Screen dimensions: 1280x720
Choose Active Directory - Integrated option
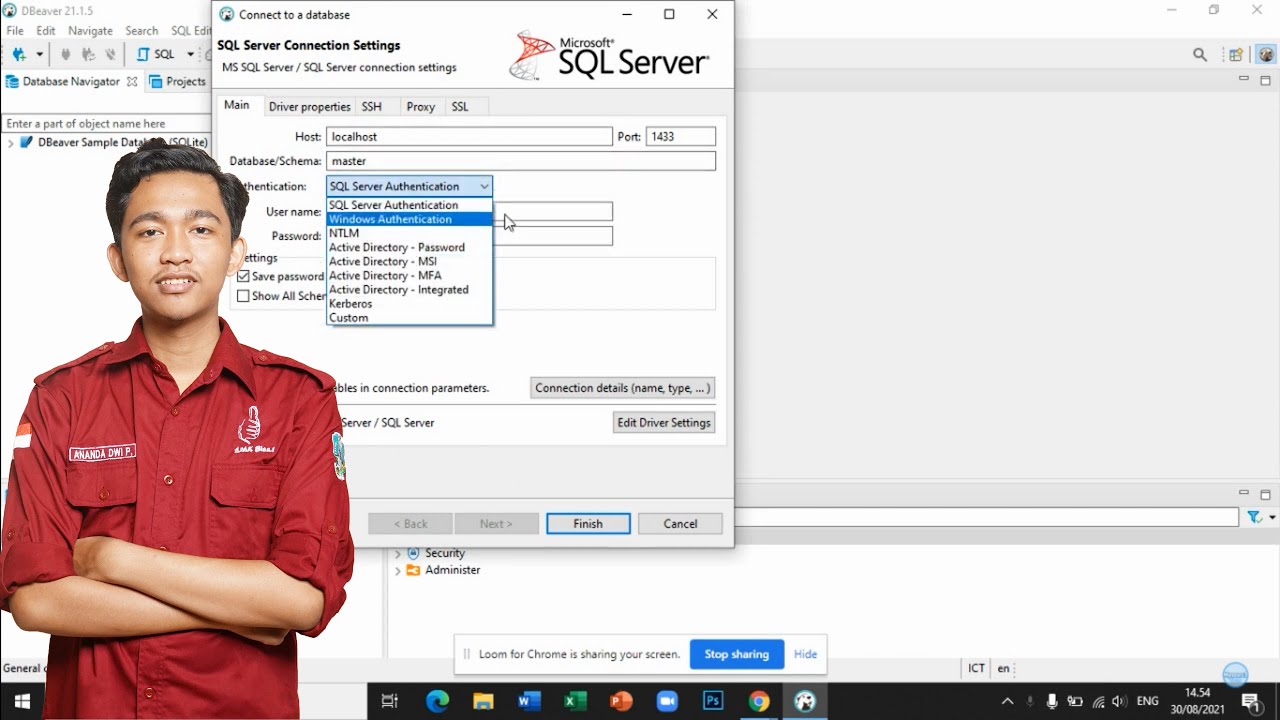410,289
